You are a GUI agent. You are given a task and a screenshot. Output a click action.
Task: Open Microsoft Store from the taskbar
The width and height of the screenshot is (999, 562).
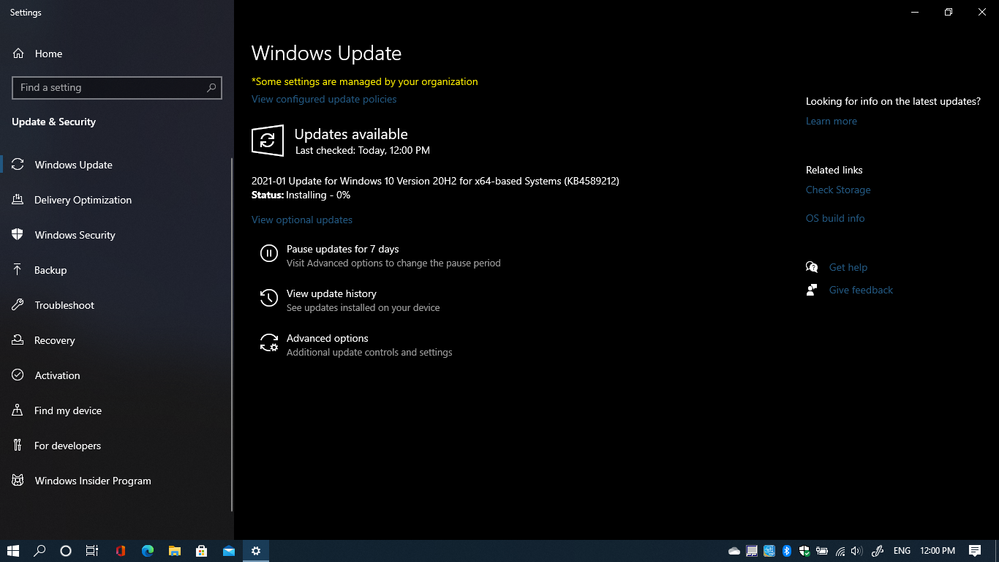[x=201, y=551]
